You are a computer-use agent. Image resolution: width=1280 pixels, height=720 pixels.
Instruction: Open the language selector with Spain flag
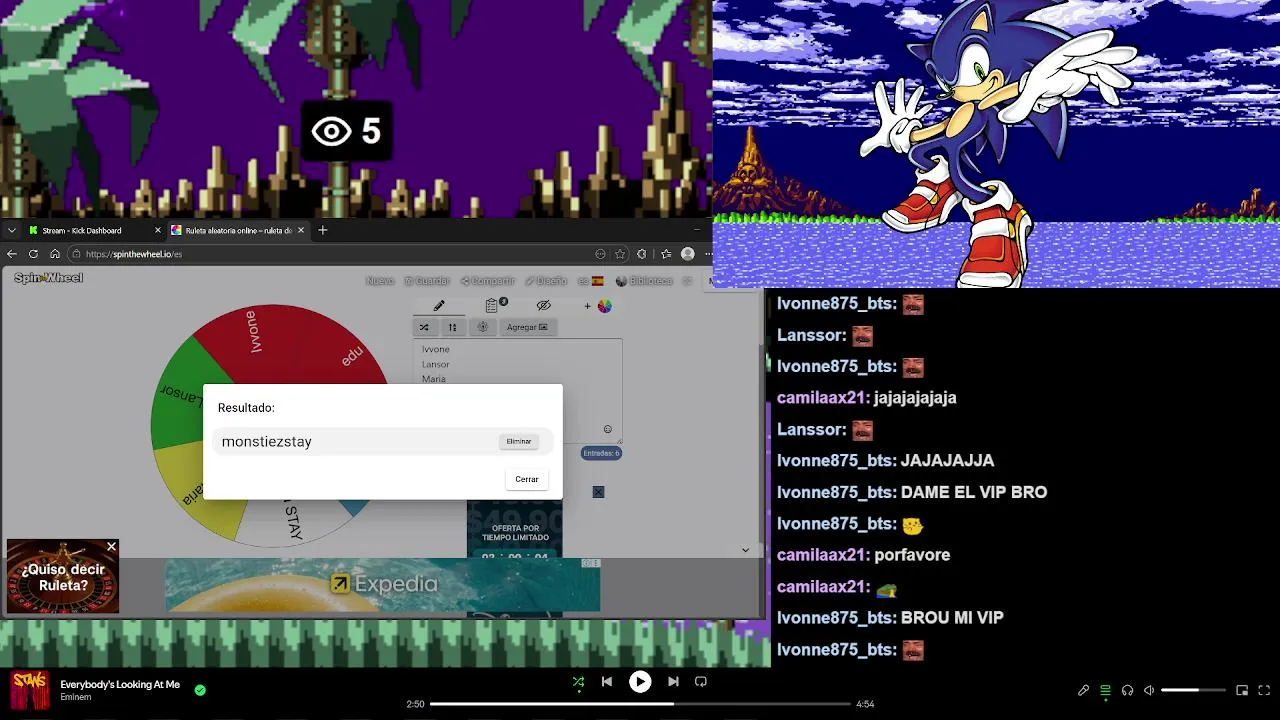coord(591,281)
